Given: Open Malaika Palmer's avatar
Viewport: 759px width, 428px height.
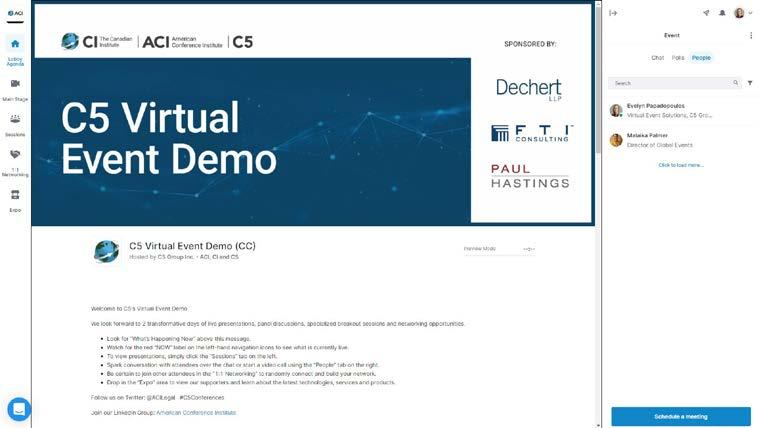Looking at the screenshot, I should click(x=616, y=140).
